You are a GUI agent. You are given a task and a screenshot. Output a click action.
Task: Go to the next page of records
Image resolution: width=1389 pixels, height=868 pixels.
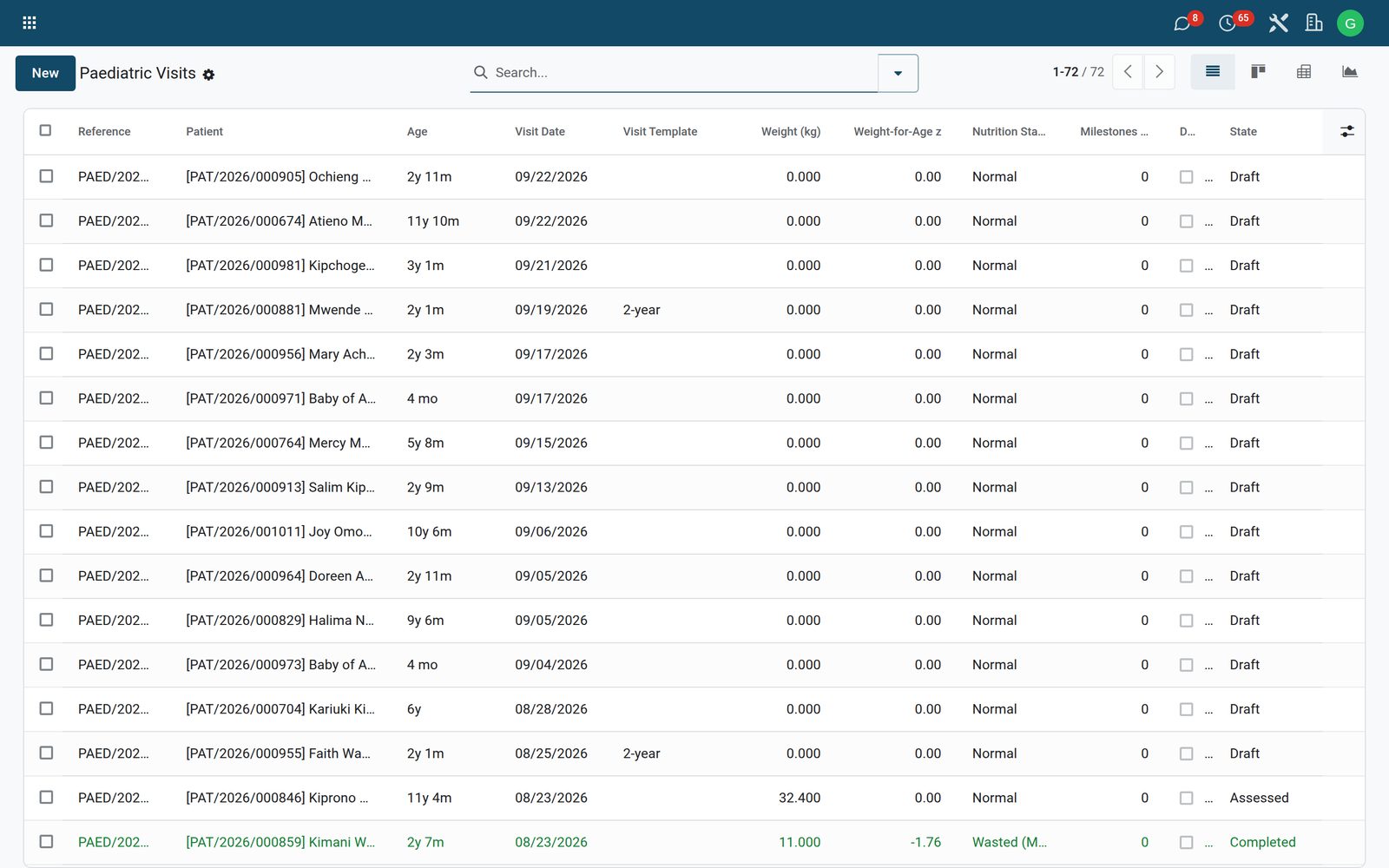click(1159, 72)
